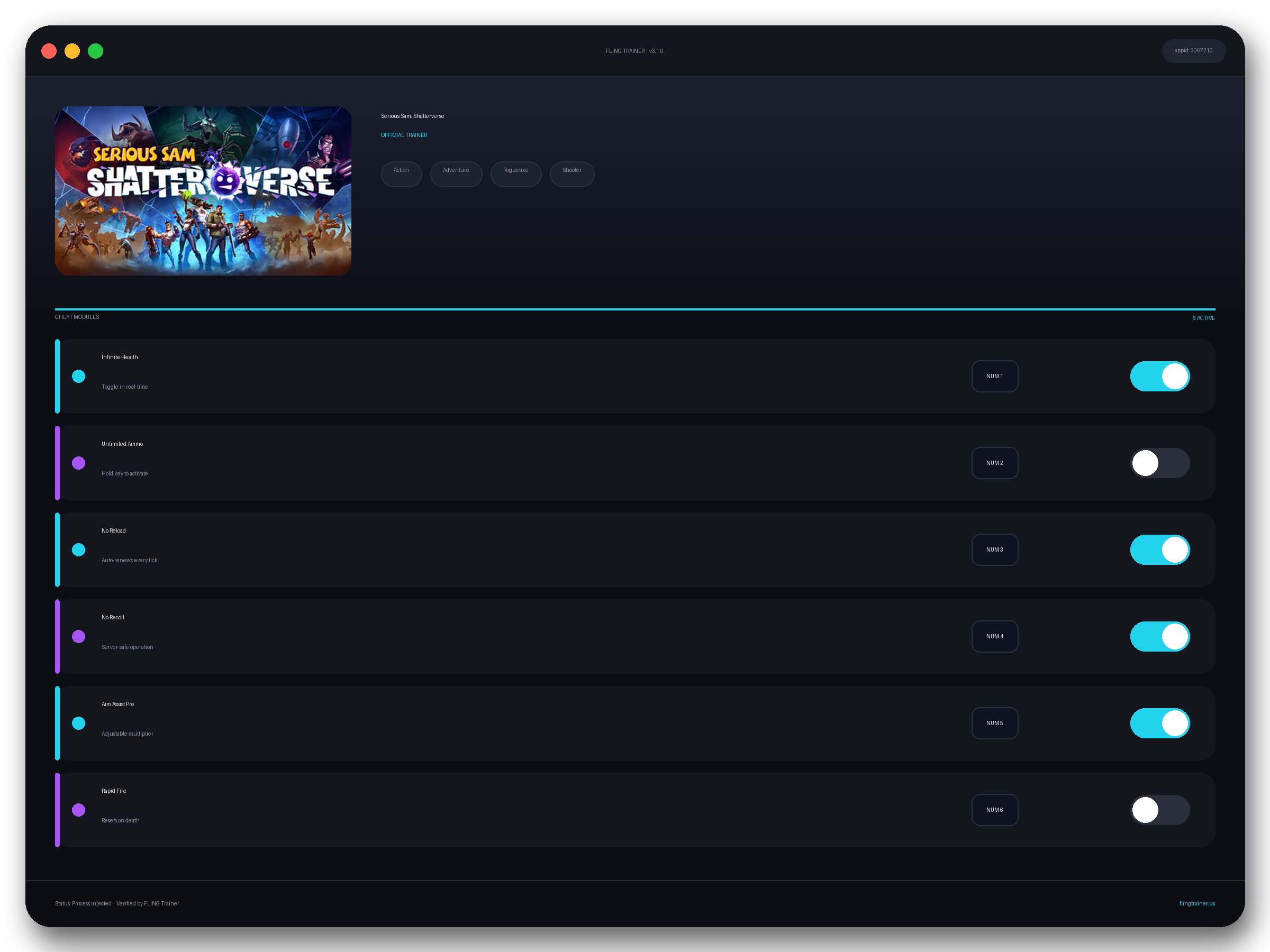Screen dimensions: 1270x952
Task: Click the No Recoil module name
Action: [113, 617]
